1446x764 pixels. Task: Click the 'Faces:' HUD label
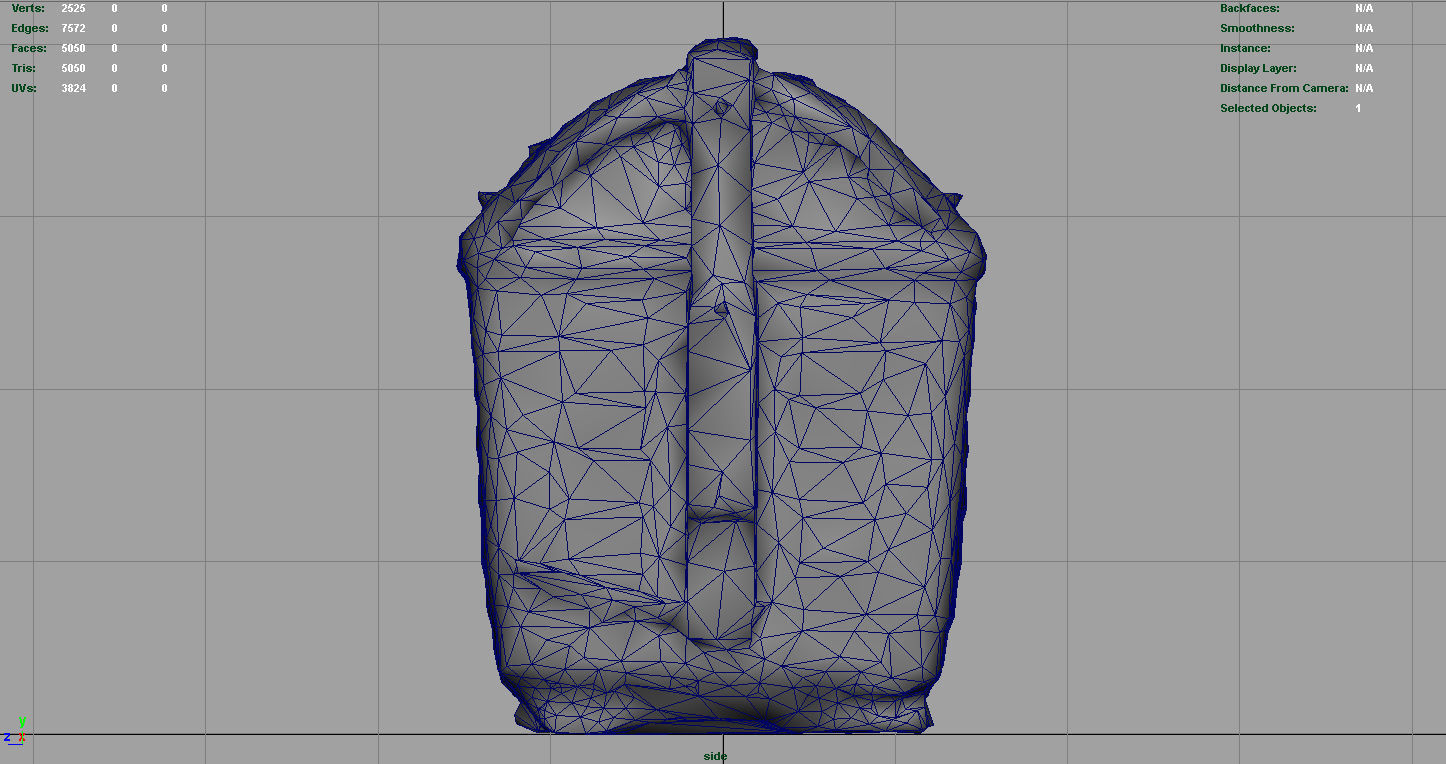point(29,48)
